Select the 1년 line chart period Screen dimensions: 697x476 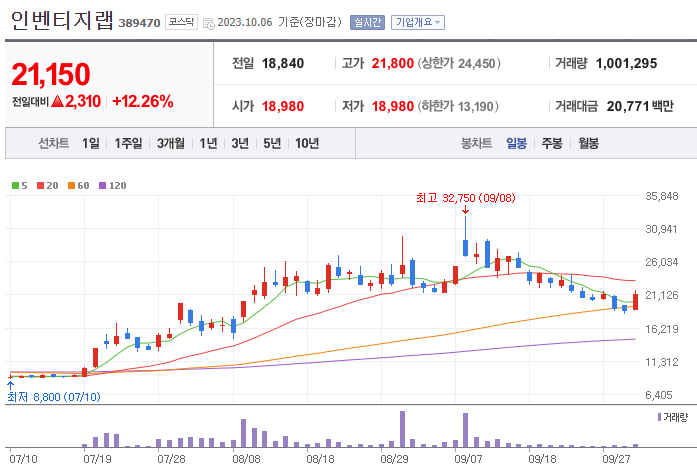pos(208,144)
